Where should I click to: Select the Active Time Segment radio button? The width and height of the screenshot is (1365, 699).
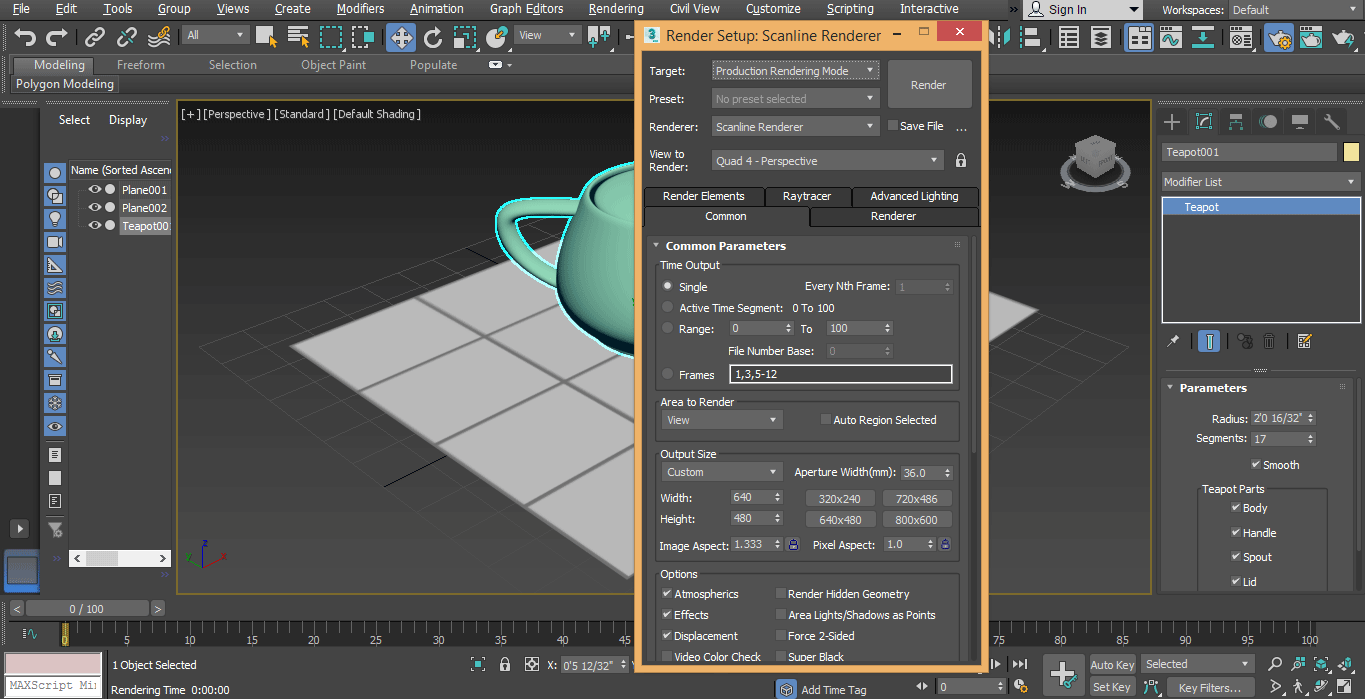(x=668, y=308)
